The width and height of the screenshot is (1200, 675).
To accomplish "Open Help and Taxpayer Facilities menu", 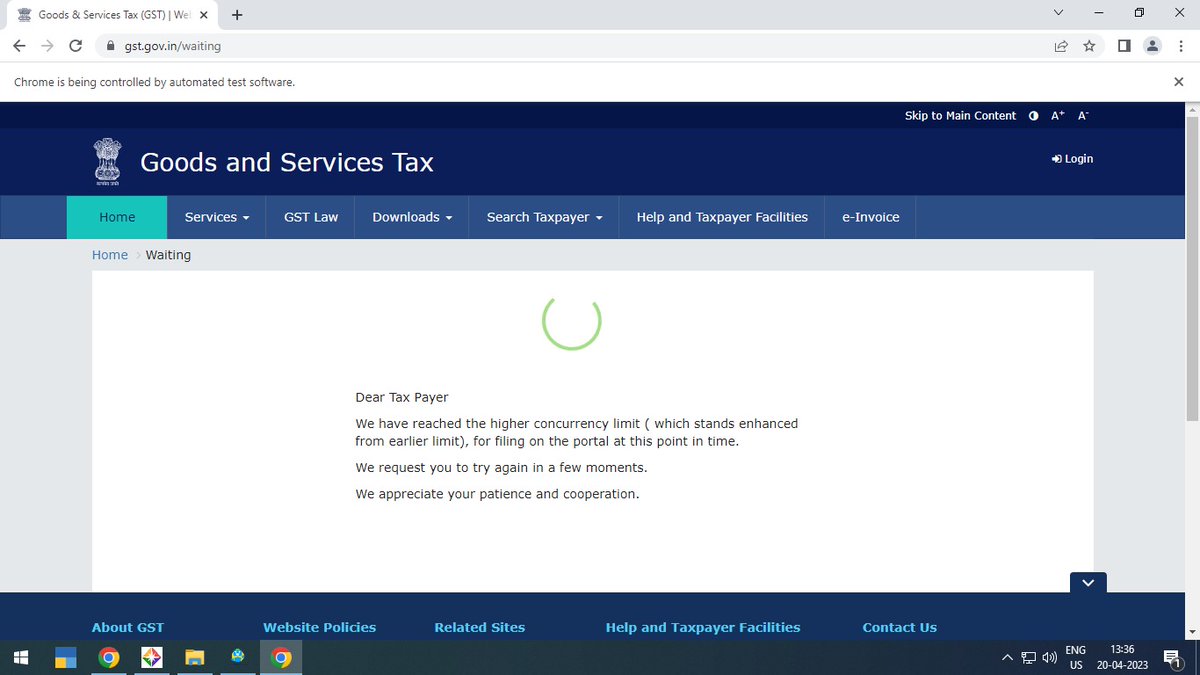I will (x=722, y=217).
